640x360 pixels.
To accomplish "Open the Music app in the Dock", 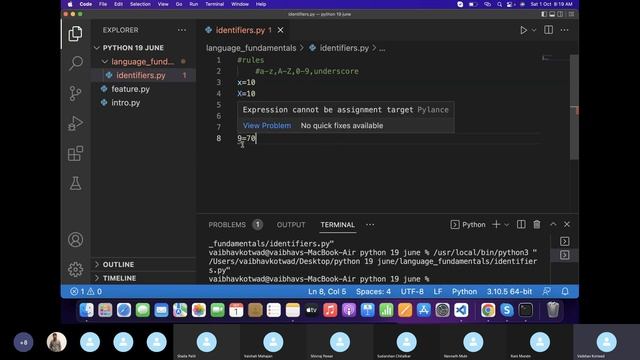I will [330, 310].
